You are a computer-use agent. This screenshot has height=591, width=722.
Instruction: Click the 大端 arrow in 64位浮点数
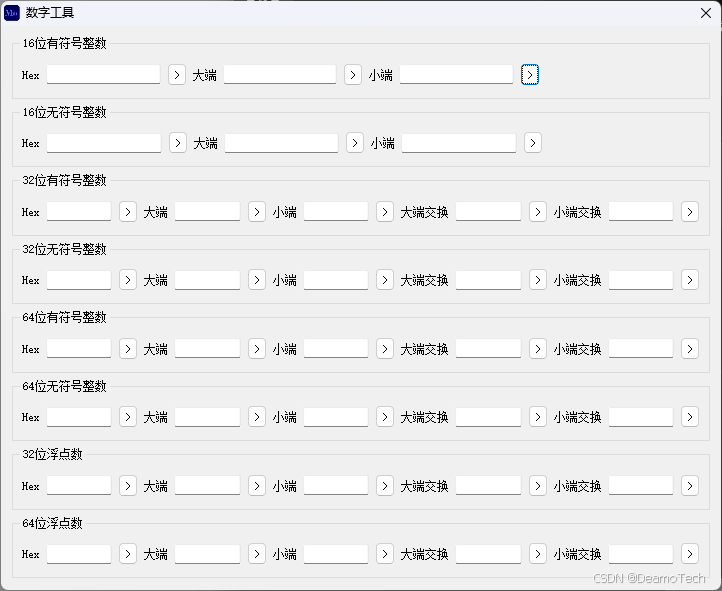click(257, 554)
